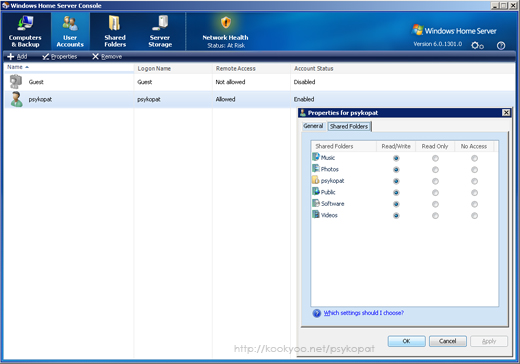Screen dimensions: 520x364
Task: Sort by the Name column header
Action: pyautogui.click(x=69, y=67)
